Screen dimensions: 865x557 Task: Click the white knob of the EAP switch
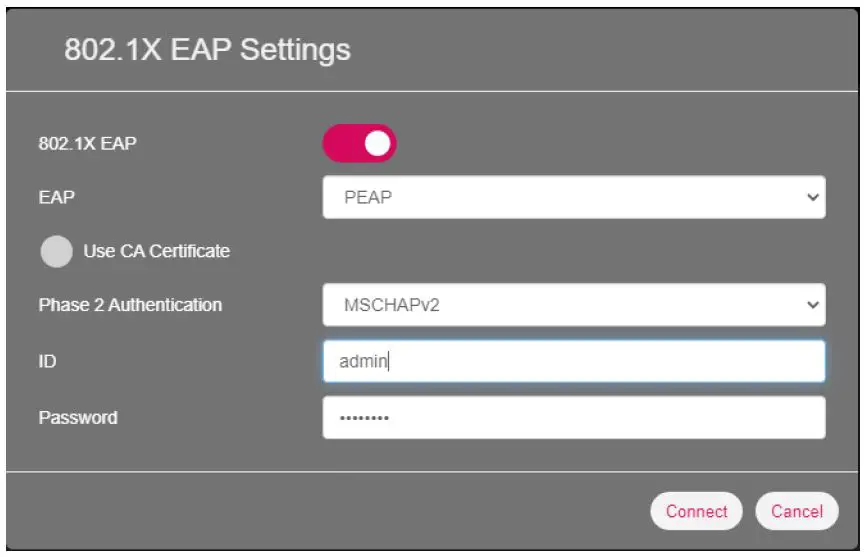[x=377, y=143]
